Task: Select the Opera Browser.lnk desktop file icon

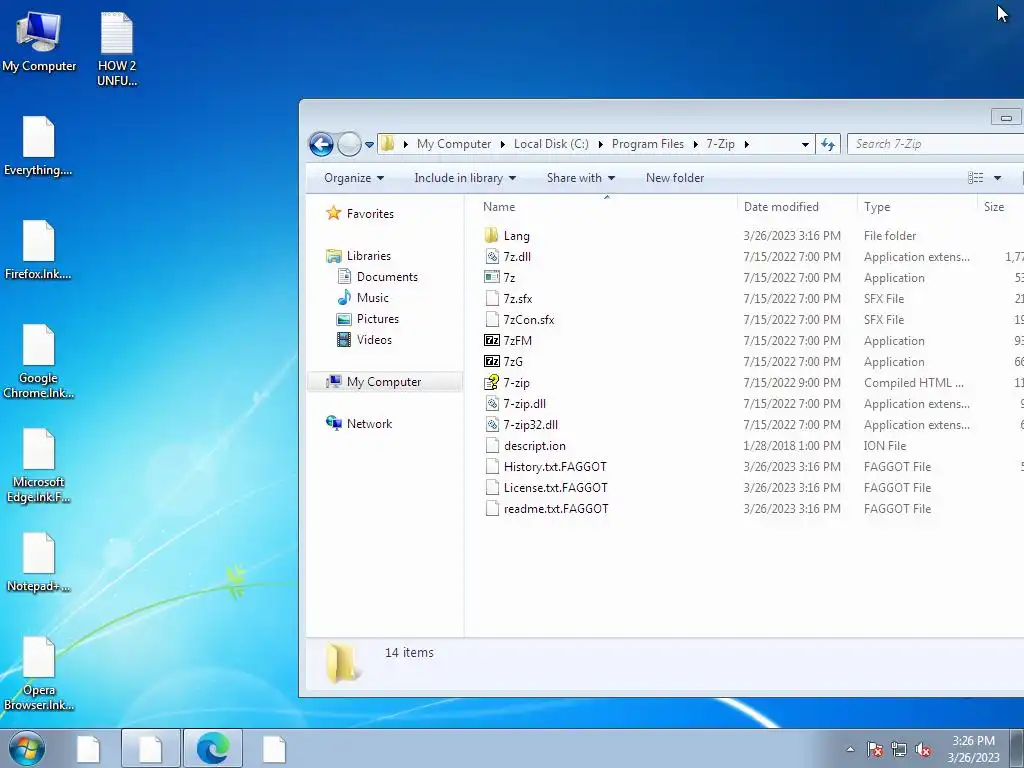Action: pos(38,674)
